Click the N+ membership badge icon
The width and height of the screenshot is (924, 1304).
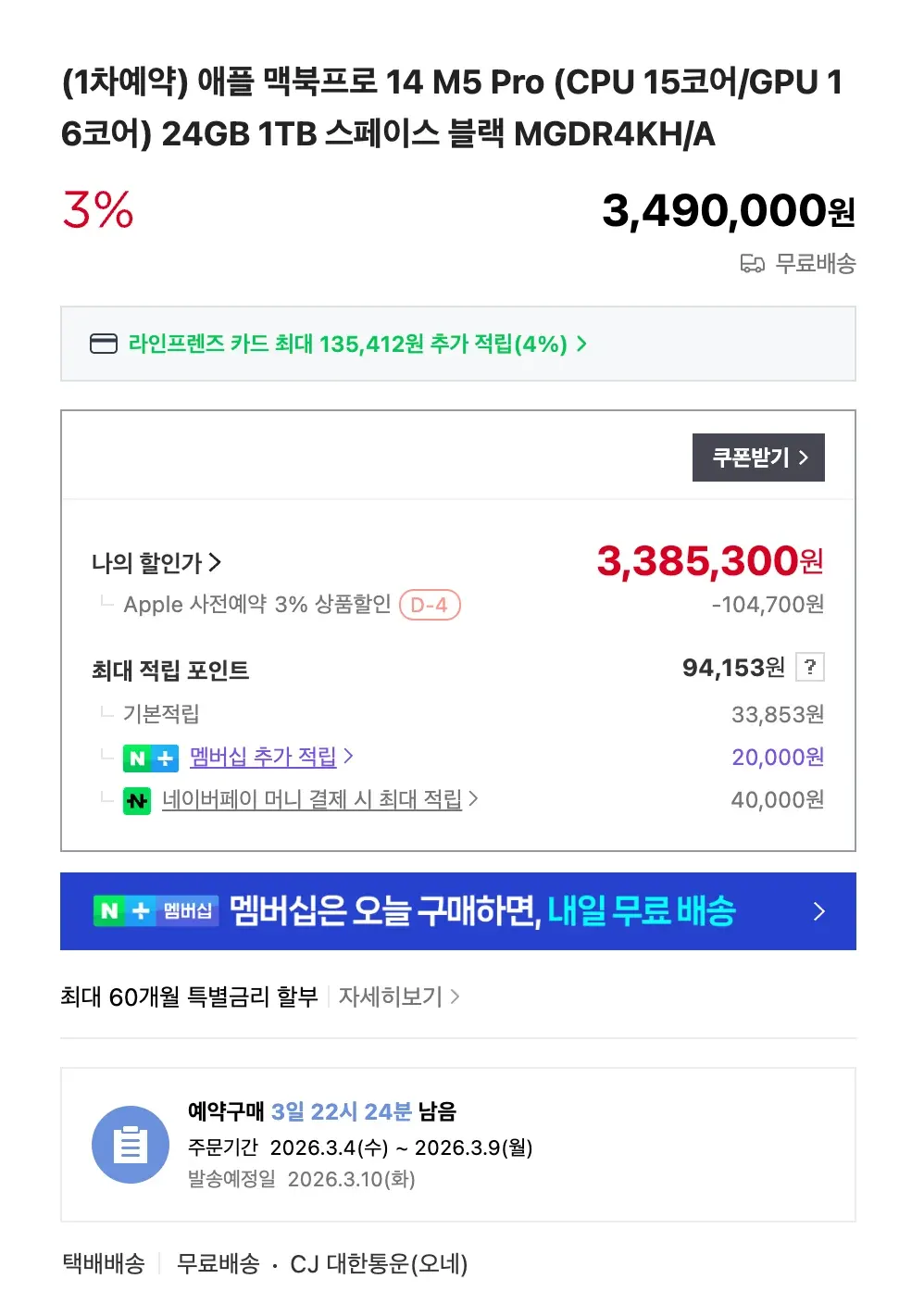tap(150, 758)
